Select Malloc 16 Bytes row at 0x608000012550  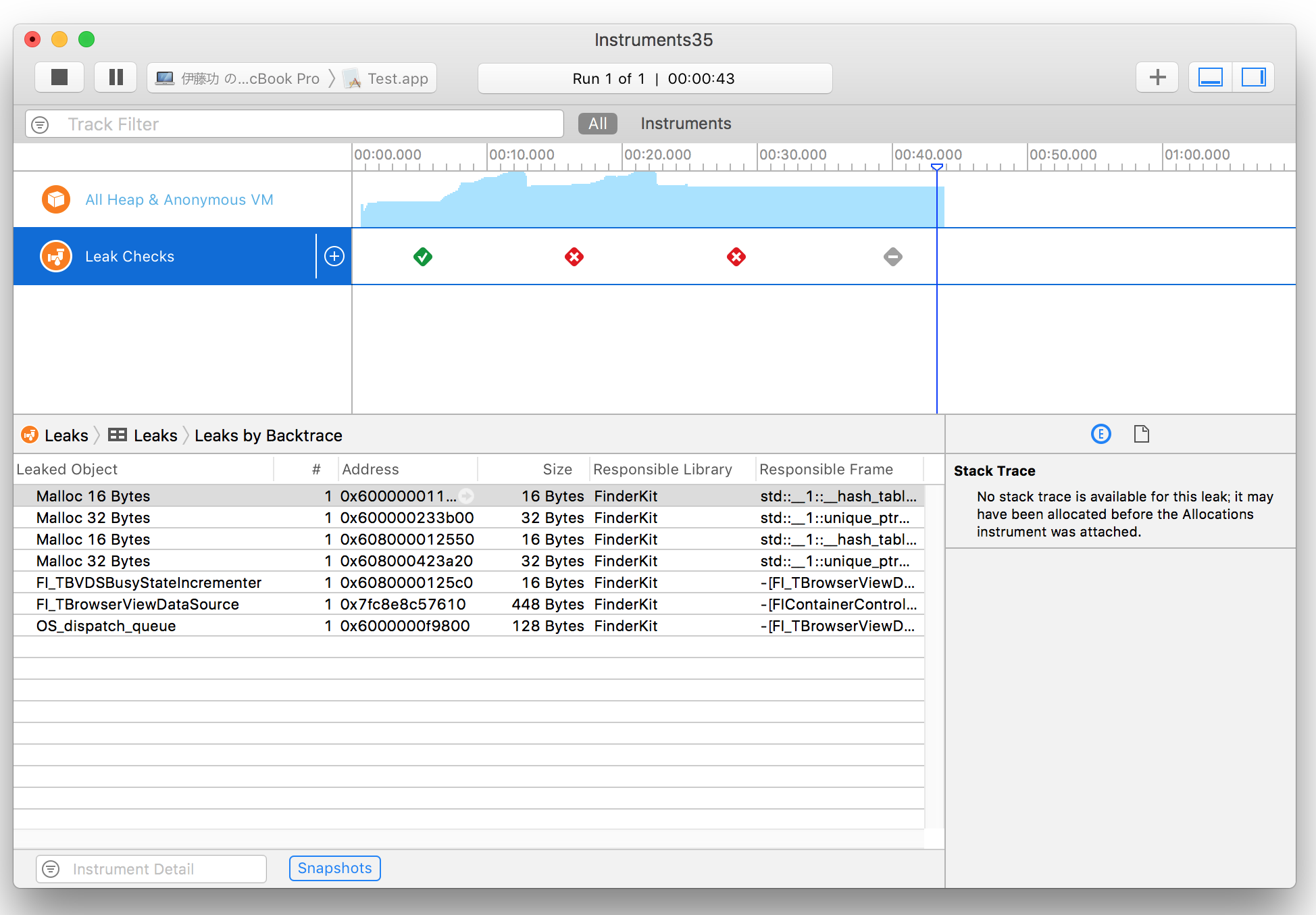click(x=469, y=539)
